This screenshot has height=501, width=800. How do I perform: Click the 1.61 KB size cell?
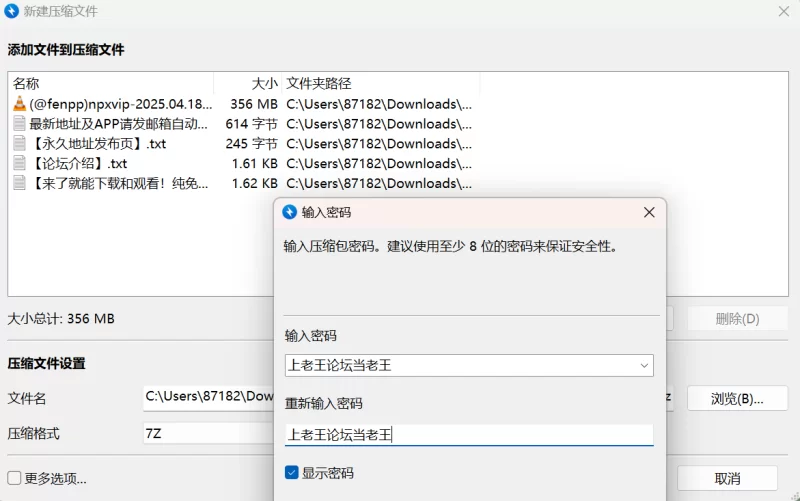[x=255, y=164]
